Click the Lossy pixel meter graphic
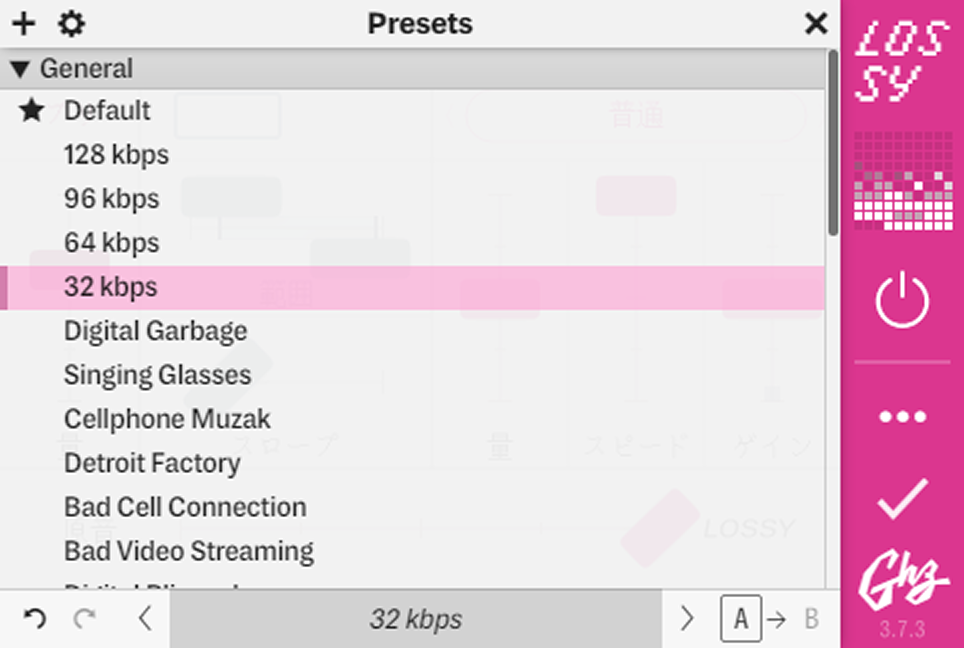Viewport: 964px width, 648px height. click(x=903, y=181)
